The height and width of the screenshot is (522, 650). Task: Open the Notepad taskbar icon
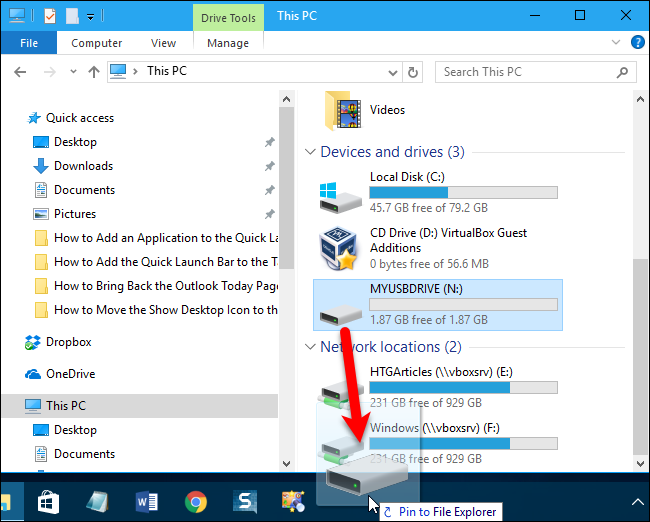(x=98, y=502)
